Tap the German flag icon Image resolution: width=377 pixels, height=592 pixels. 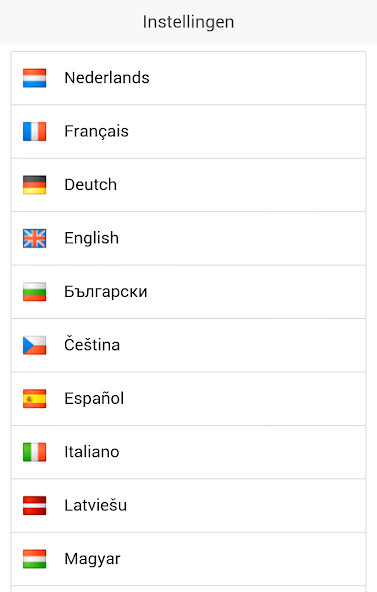pos(34,185)
